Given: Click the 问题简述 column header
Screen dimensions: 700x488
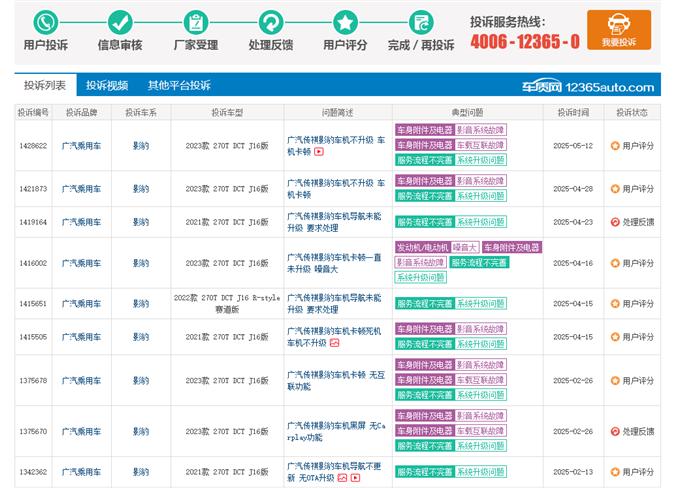Looking at the screenshot, I should (x=338, y=113).
